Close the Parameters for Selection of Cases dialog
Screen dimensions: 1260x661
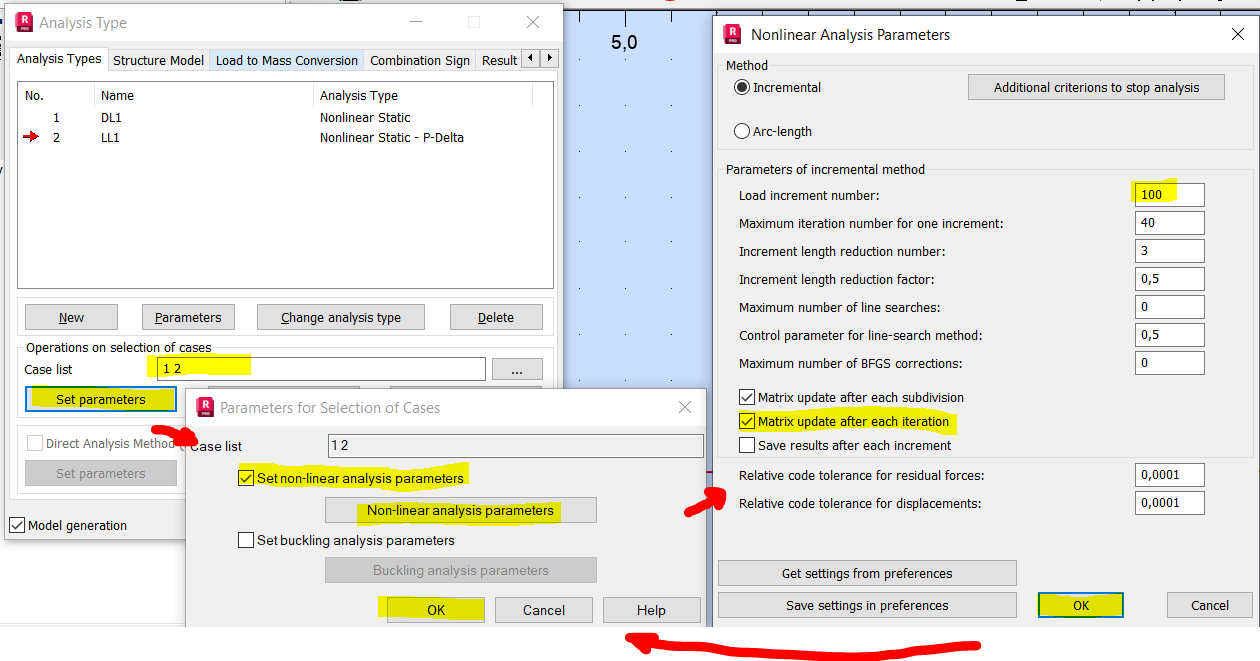[685, 407]
